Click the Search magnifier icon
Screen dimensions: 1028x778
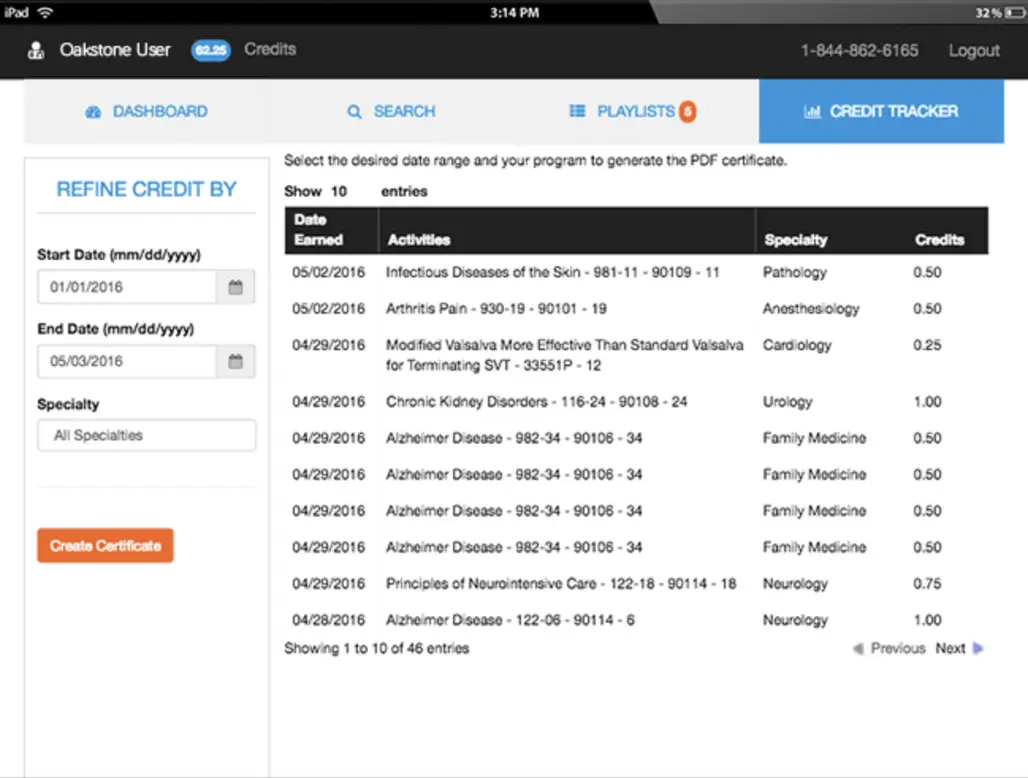tap(354, 112)
